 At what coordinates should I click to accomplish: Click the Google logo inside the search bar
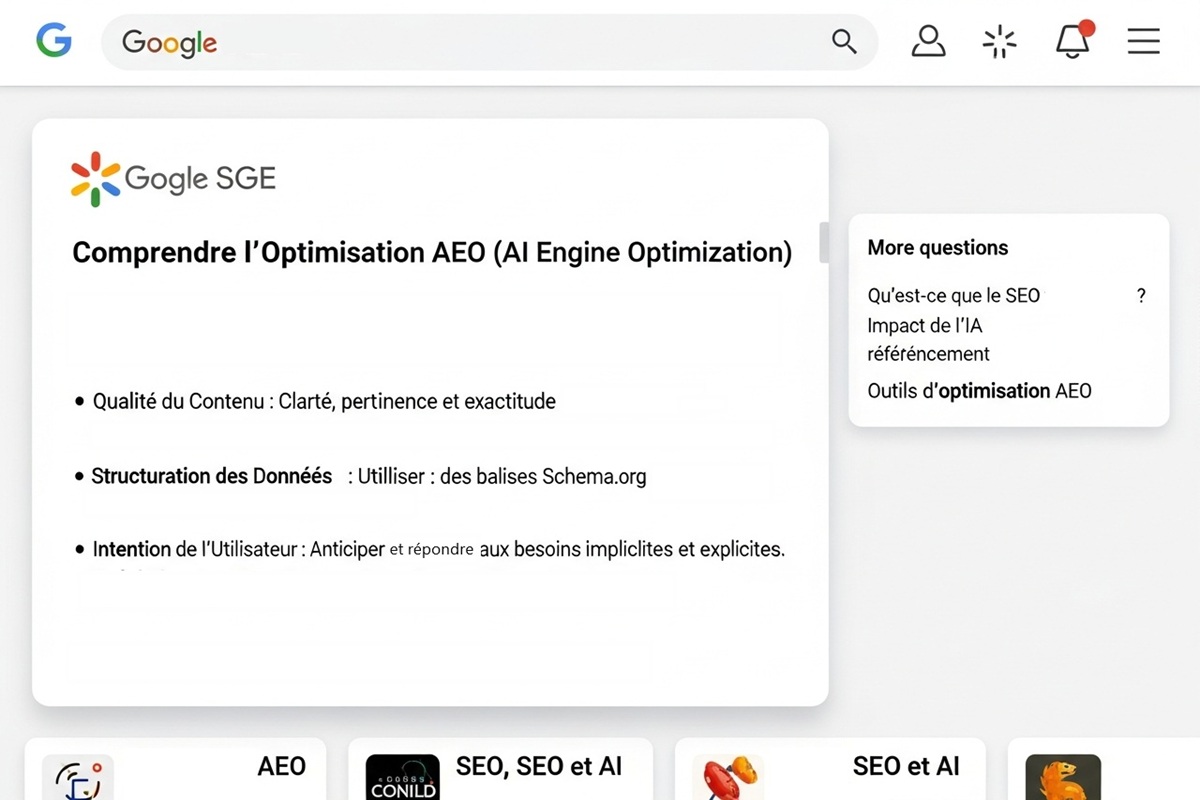click(x=167, y=43)
